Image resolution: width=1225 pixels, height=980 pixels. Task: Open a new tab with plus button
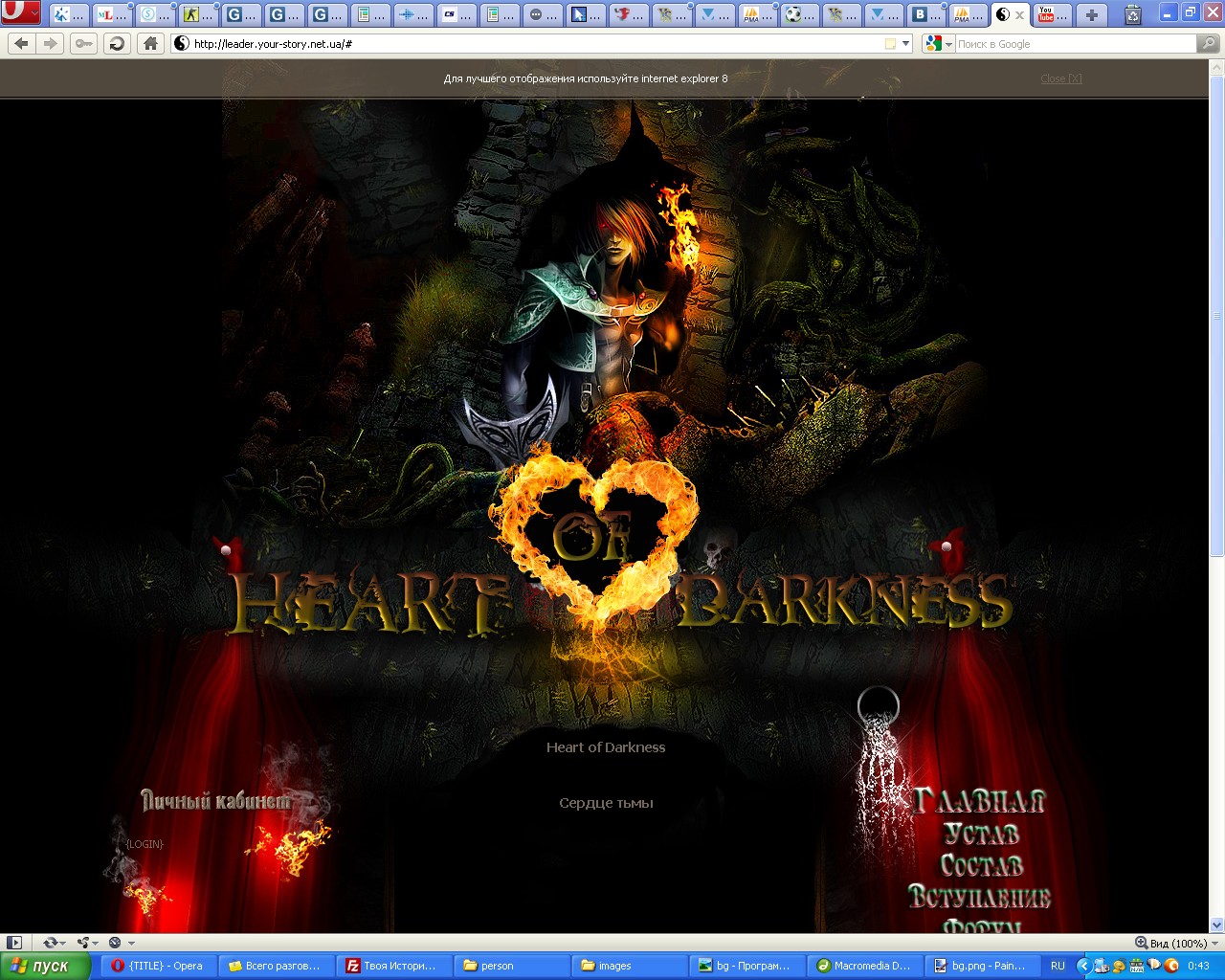click(1091, 14)
